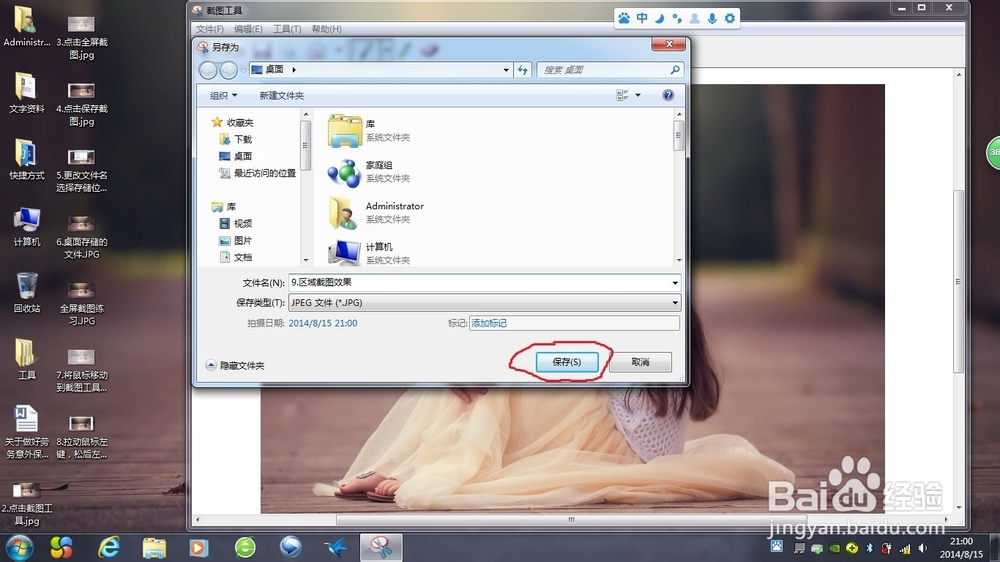Select the 全屏截图练习.JPG desktop file
Viewport: 1000px width, 562px height.
[x=82, y=303]
